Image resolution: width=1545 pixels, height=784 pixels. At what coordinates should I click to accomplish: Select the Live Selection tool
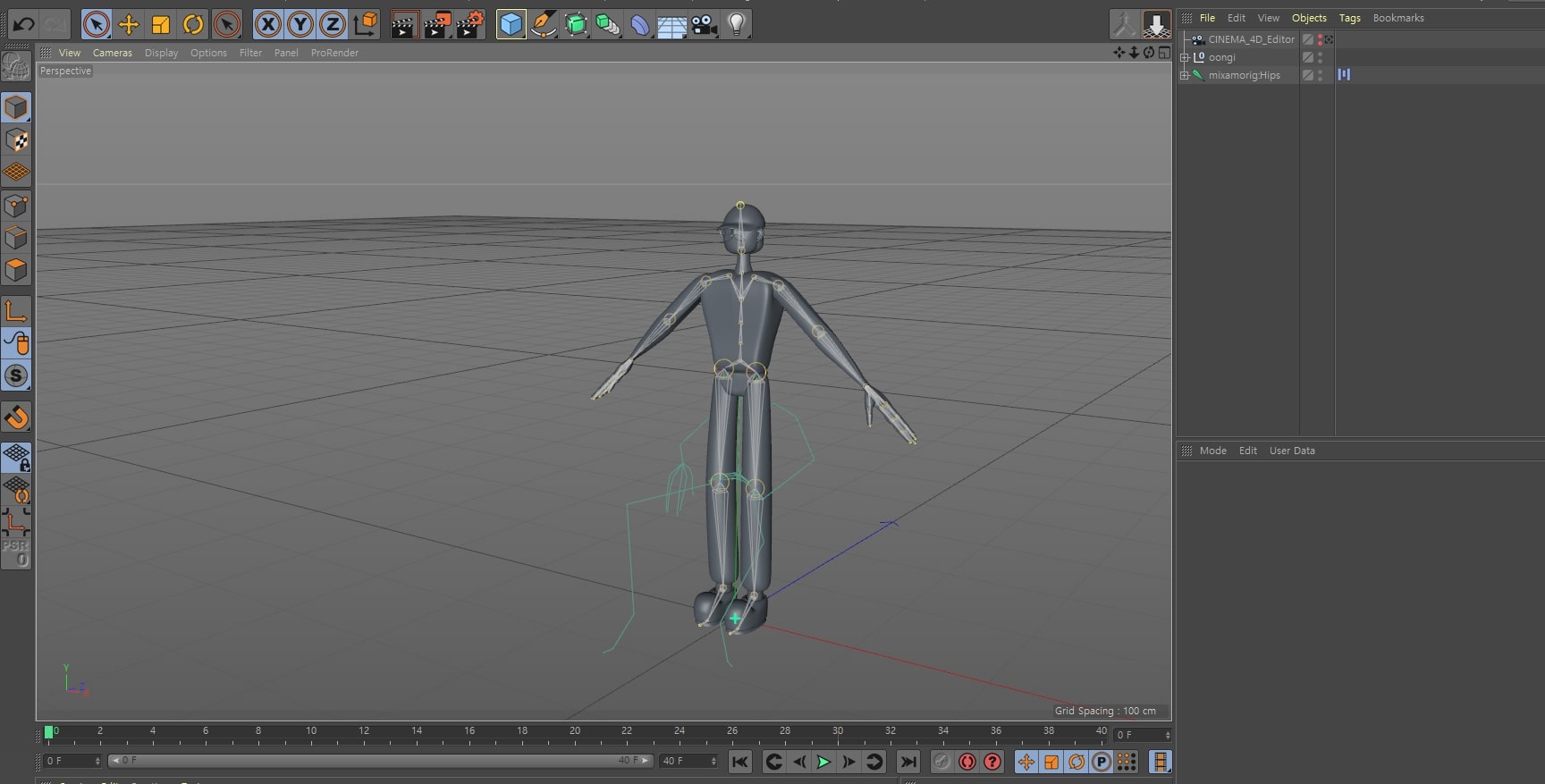point(97,24)
